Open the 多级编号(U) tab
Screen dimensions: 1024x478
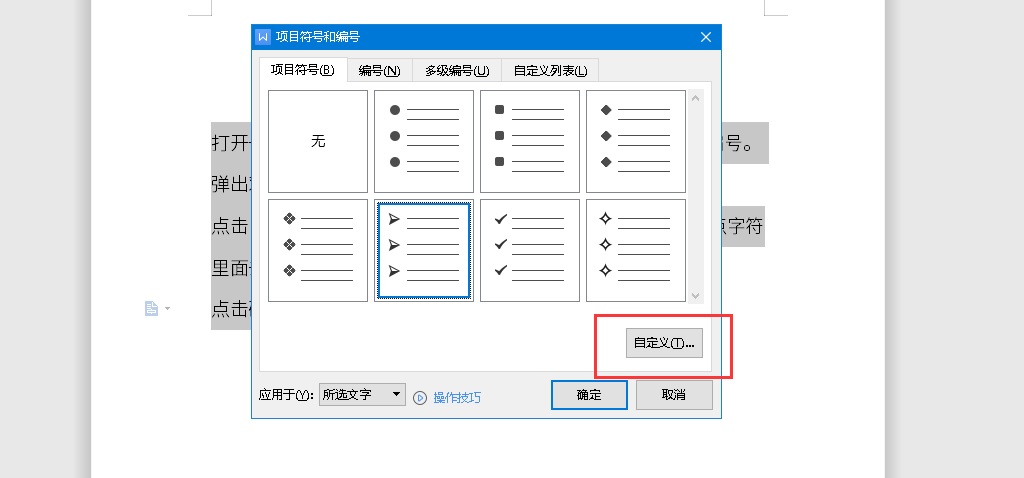[456, 70]
